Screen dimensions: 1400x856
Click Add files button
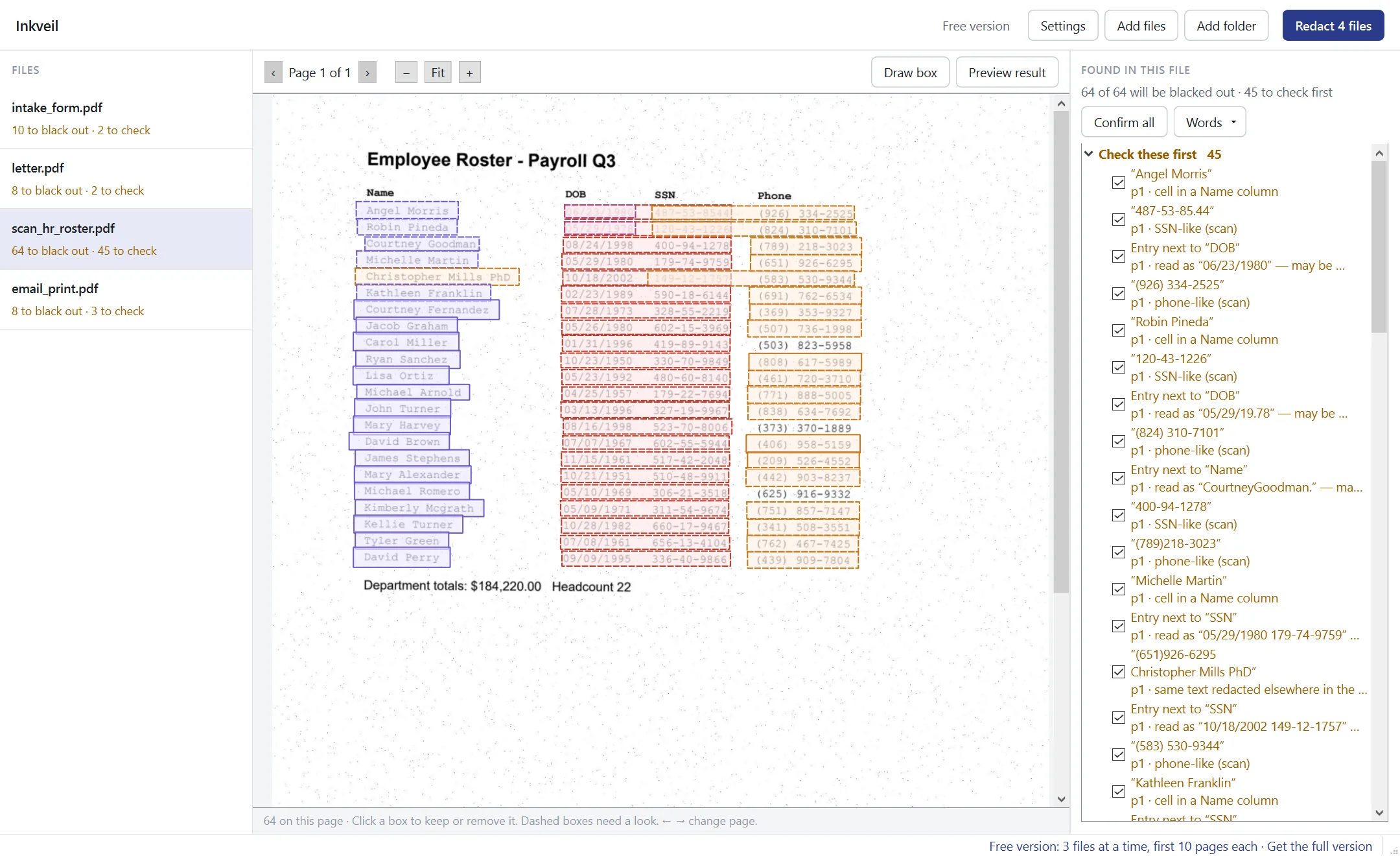[1141, 26]
